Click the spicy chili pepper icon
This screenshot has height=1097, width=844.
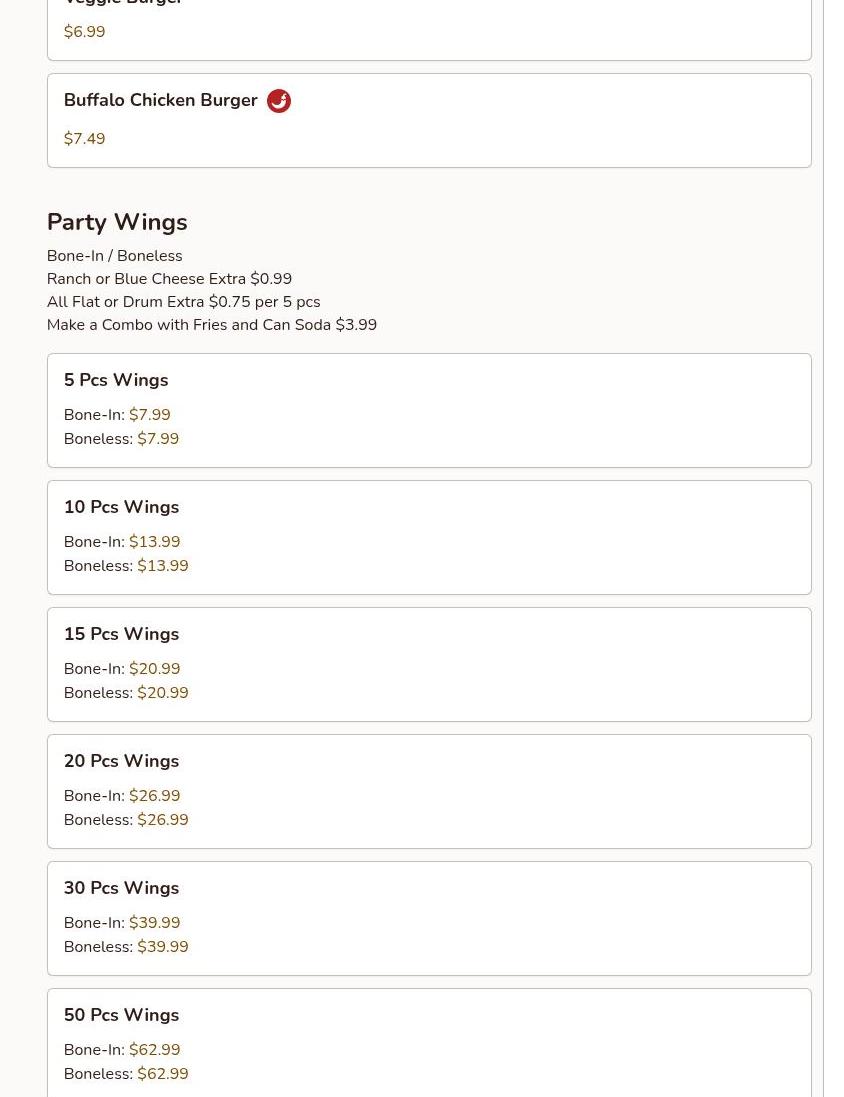point(279,101)
